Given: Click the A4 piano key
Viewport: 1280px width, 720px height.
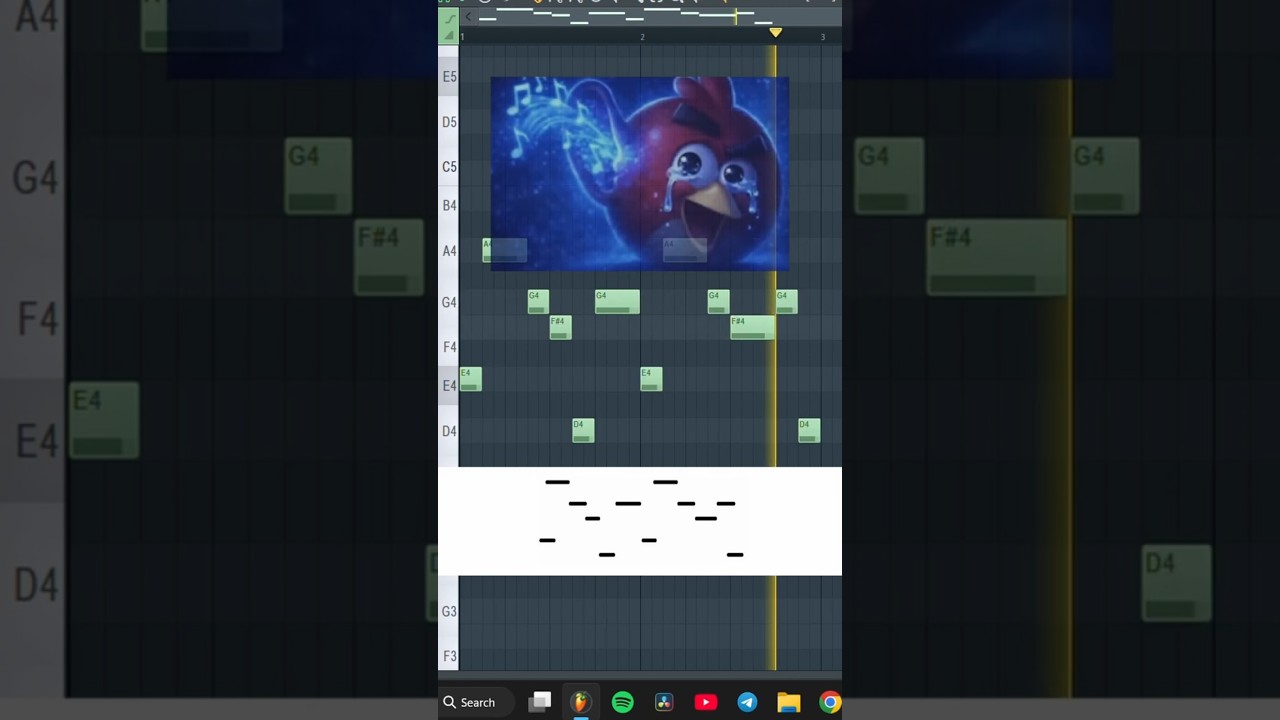Looking at the screenshot, I should (x=449, y=250).
